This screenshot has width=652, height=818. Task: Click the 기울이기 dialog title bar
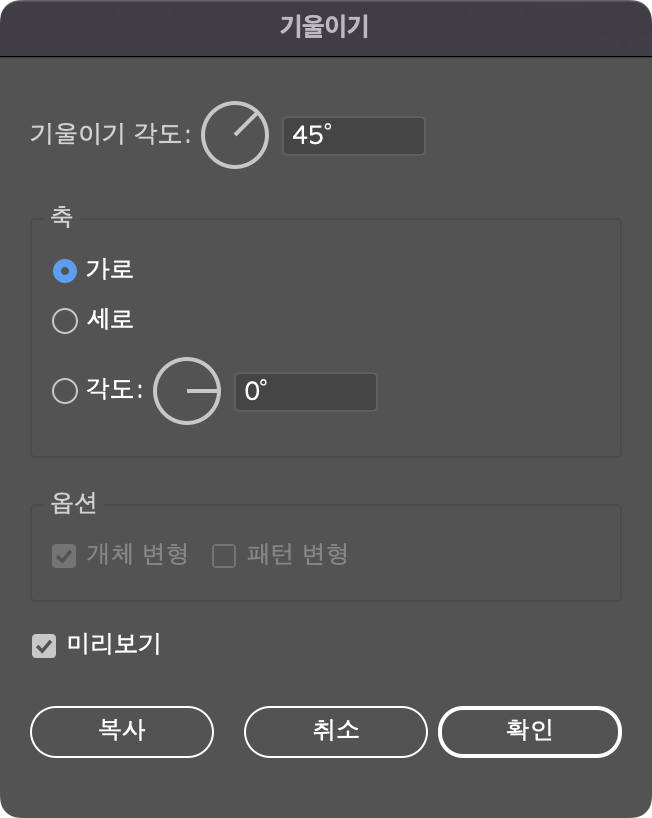tap(326, 27)
